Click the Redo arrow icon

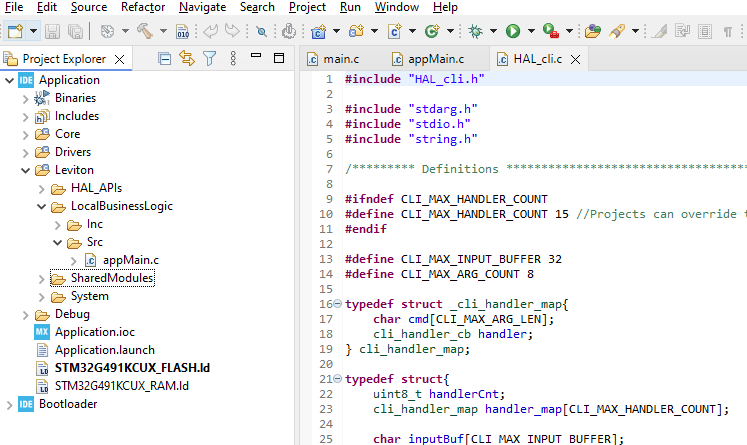[x=232, y=31]
